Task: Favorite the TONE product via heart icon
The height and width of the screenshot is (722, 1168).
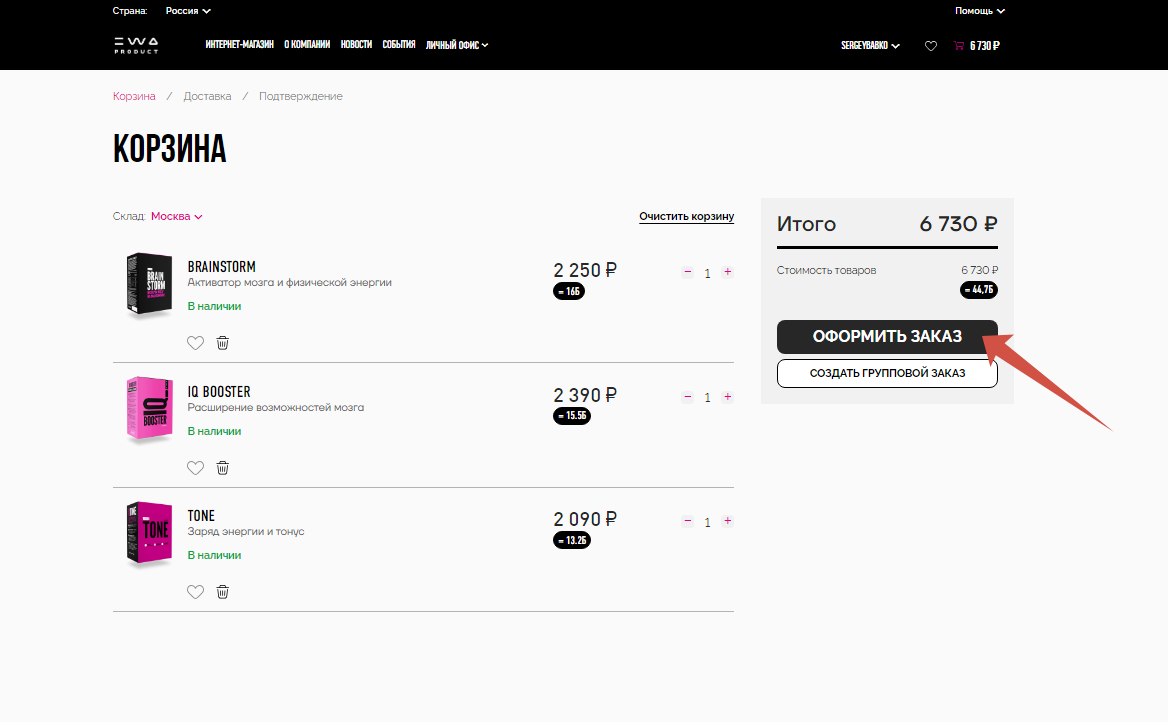Action: pyautogui.click(x=195, y=592)
